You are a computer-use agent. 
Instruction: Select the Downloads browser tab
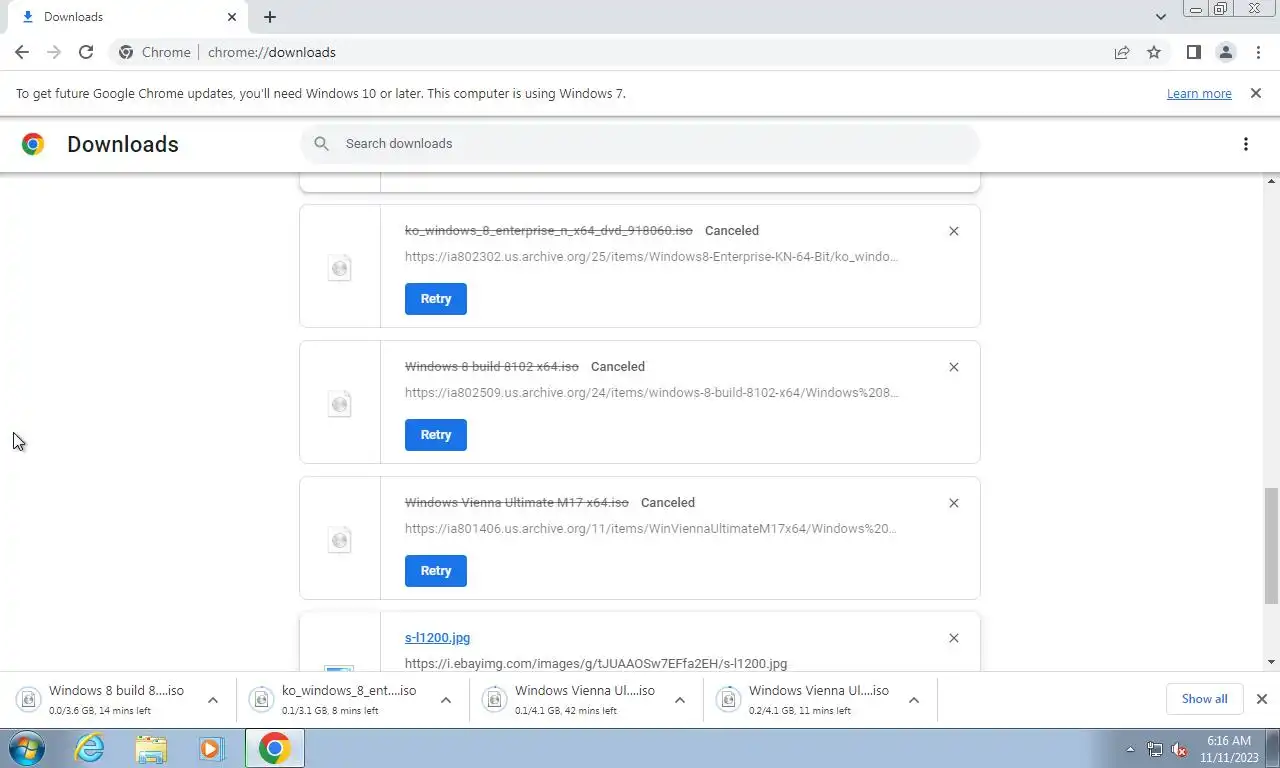click(126, 17)
